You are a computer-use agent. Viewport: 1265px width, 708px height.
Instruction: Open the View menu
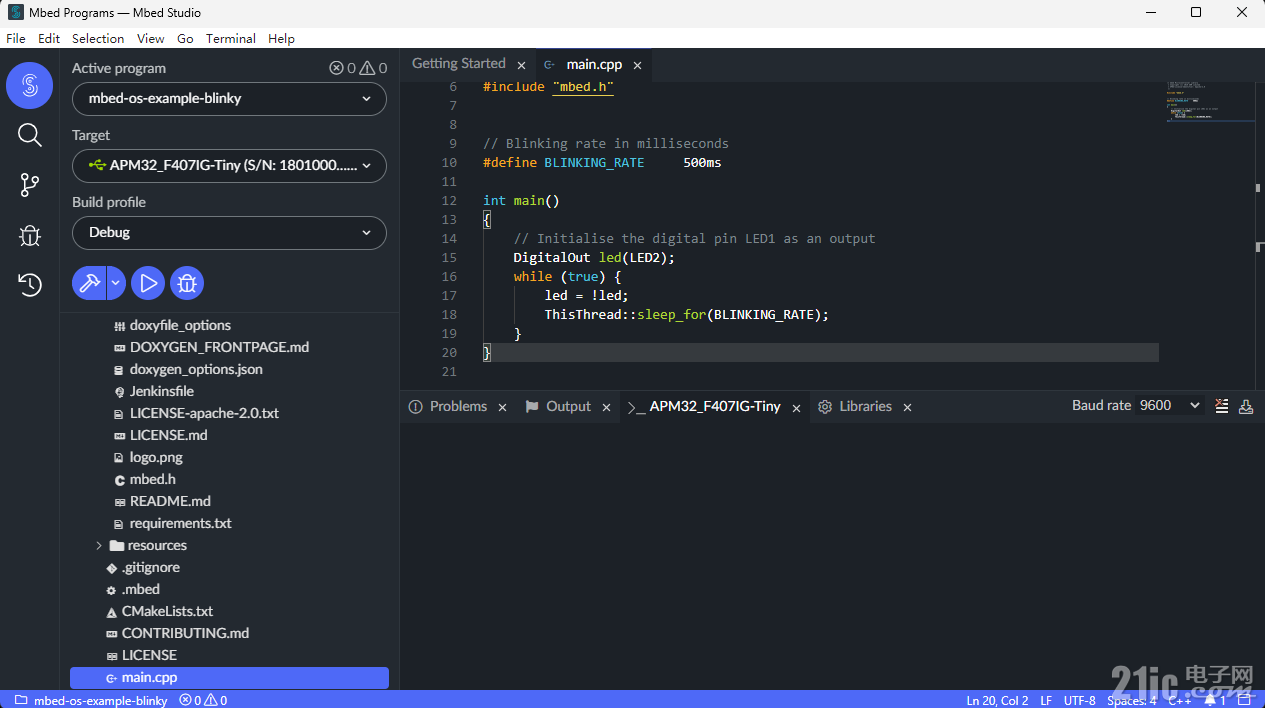[x=151, y=38]
